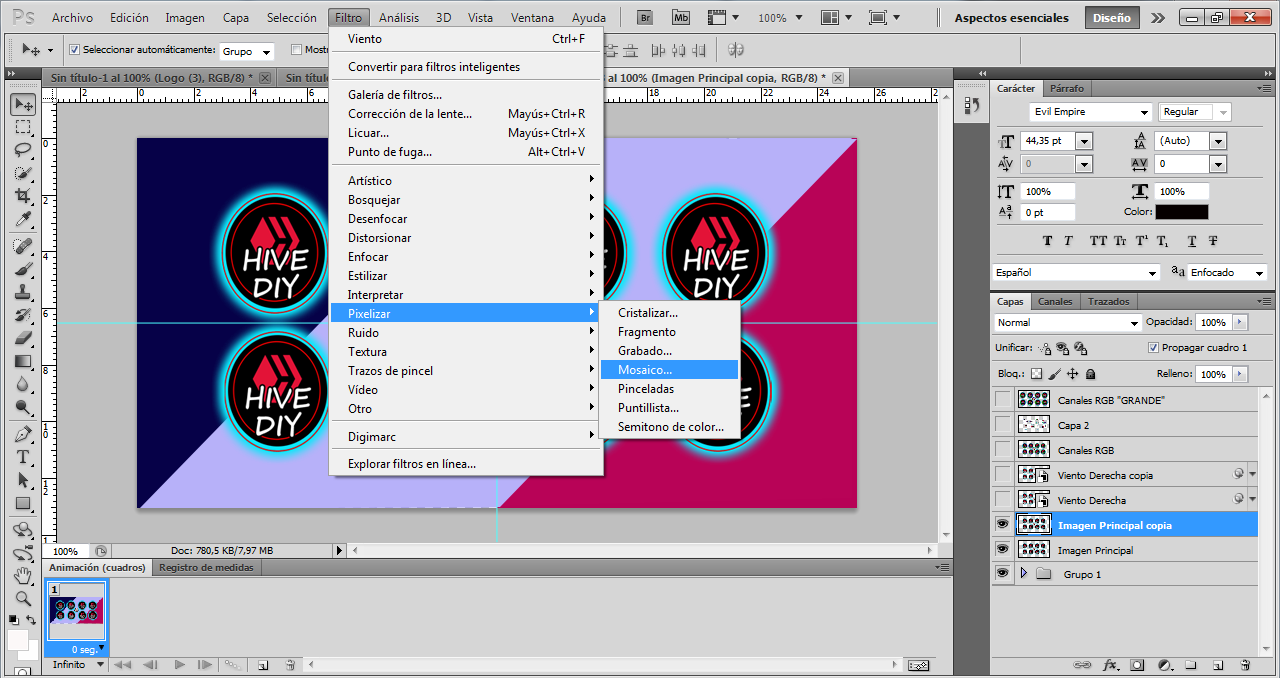Duplicate the selected animation frame
The image size is (1280, 678).
point(262,665)
